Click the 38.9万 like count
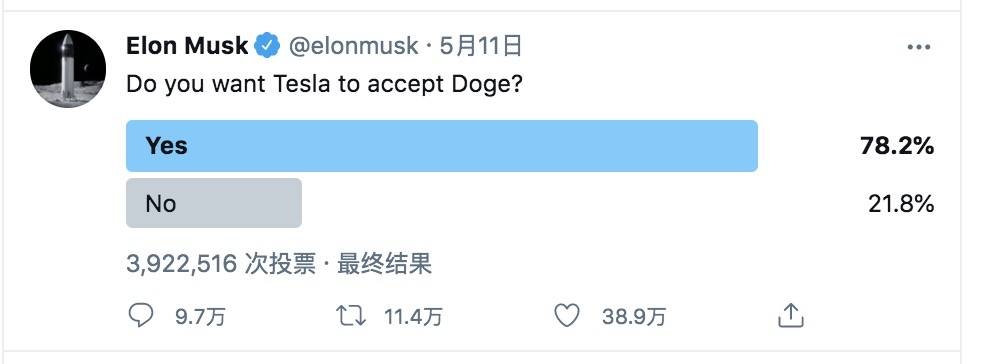 pos(633,316)
